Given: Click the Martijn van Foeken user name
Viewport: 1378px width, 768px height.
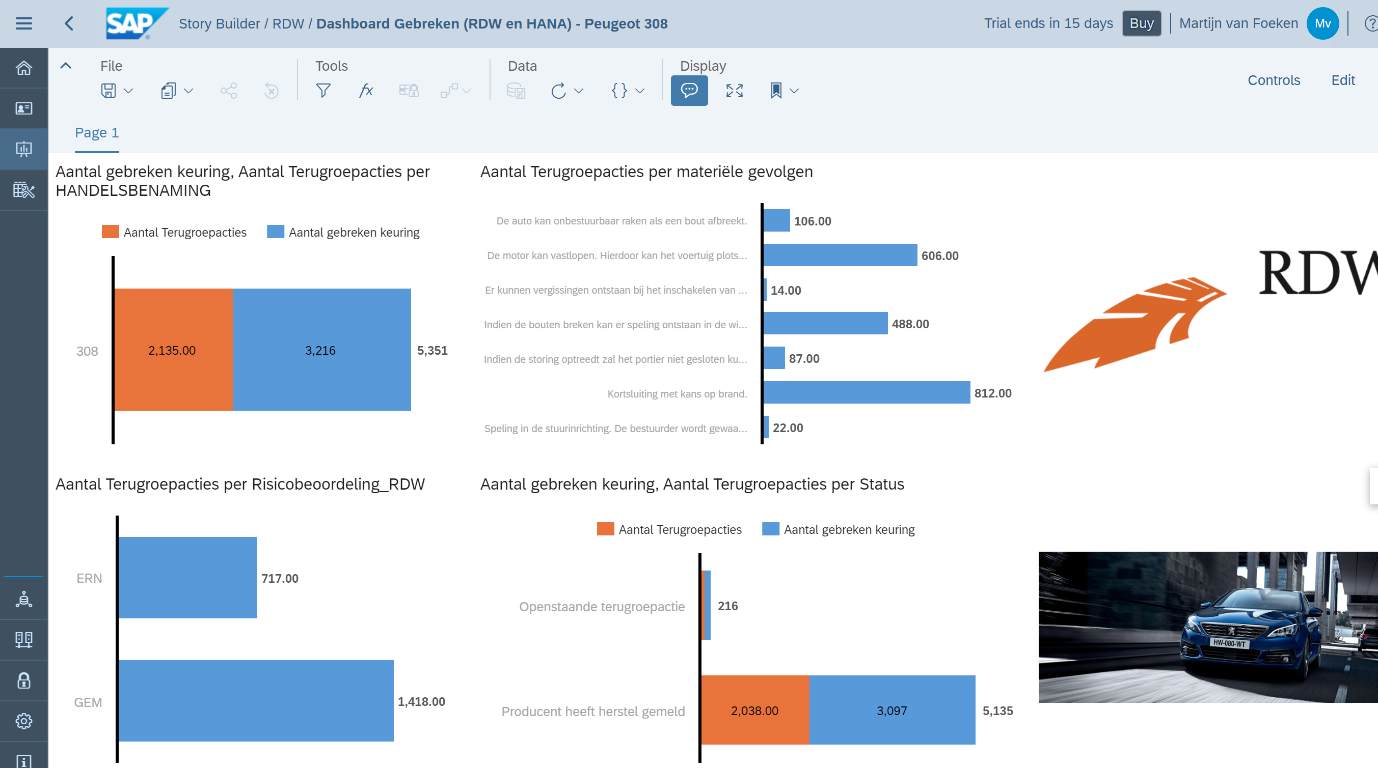Looking at the screenshot, I should (x=1239, y=23).
